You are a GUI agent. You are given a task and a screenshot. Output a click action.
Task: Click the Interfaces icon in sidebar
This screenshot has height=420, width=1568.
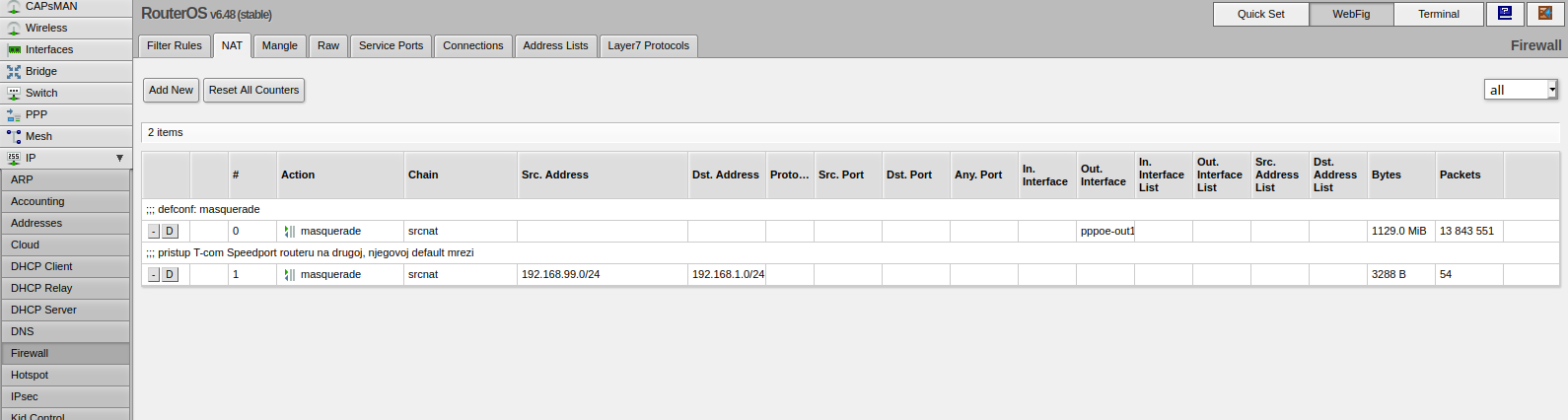(14, 50)
